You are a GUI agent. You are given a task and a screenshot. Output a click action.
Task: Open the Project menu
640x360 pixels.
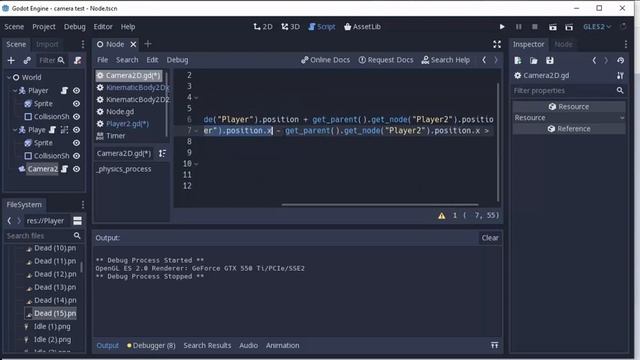44,27
